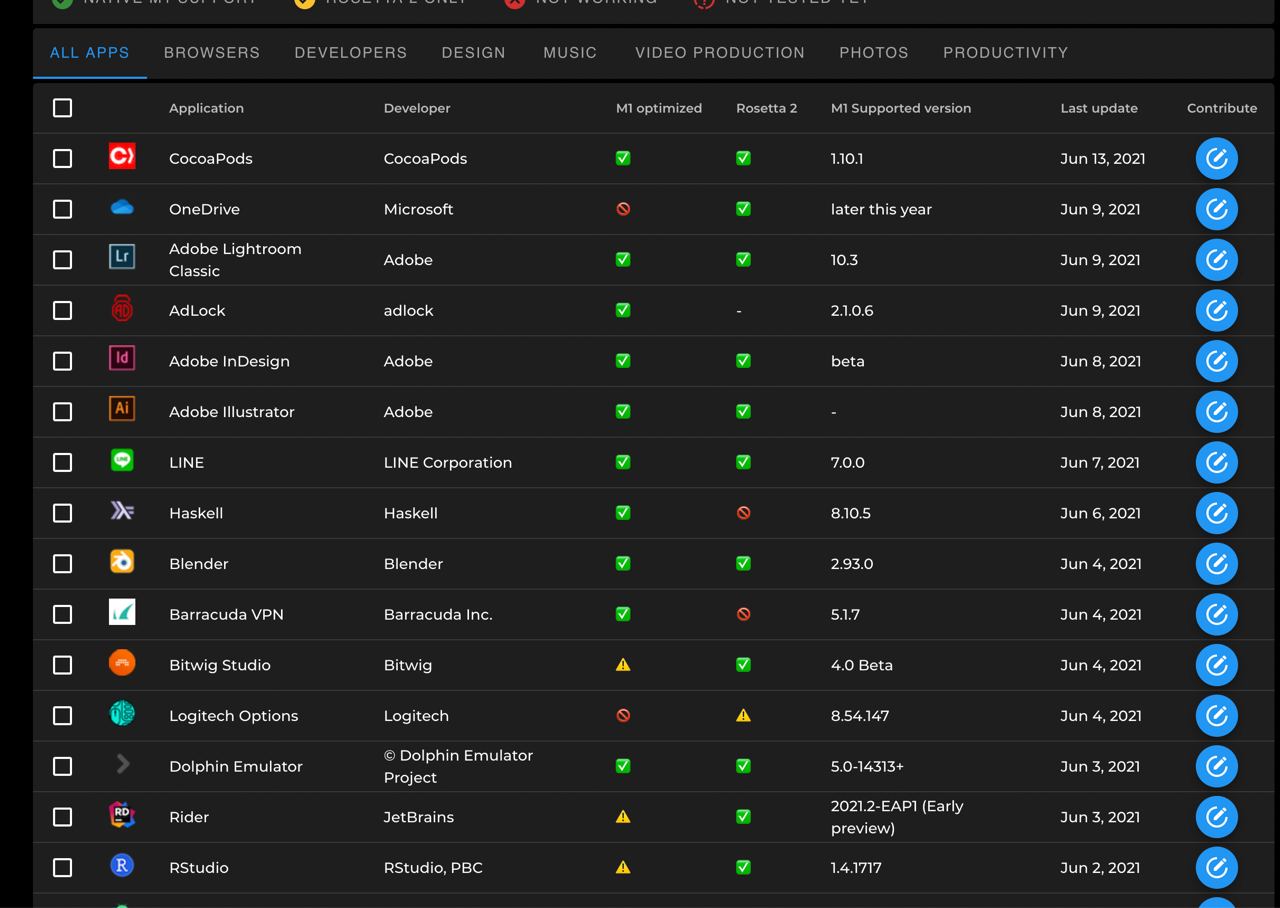
Task: Click the Barracuda VPN icon
Action: click(x=122, y=613)
